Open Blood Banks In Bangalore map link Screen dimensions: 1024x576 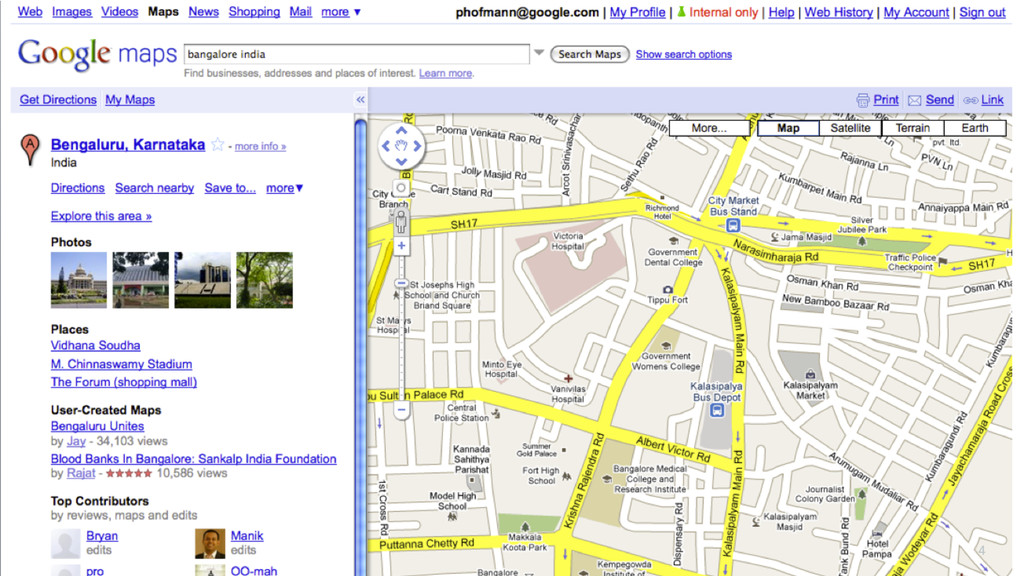(193, 459)
